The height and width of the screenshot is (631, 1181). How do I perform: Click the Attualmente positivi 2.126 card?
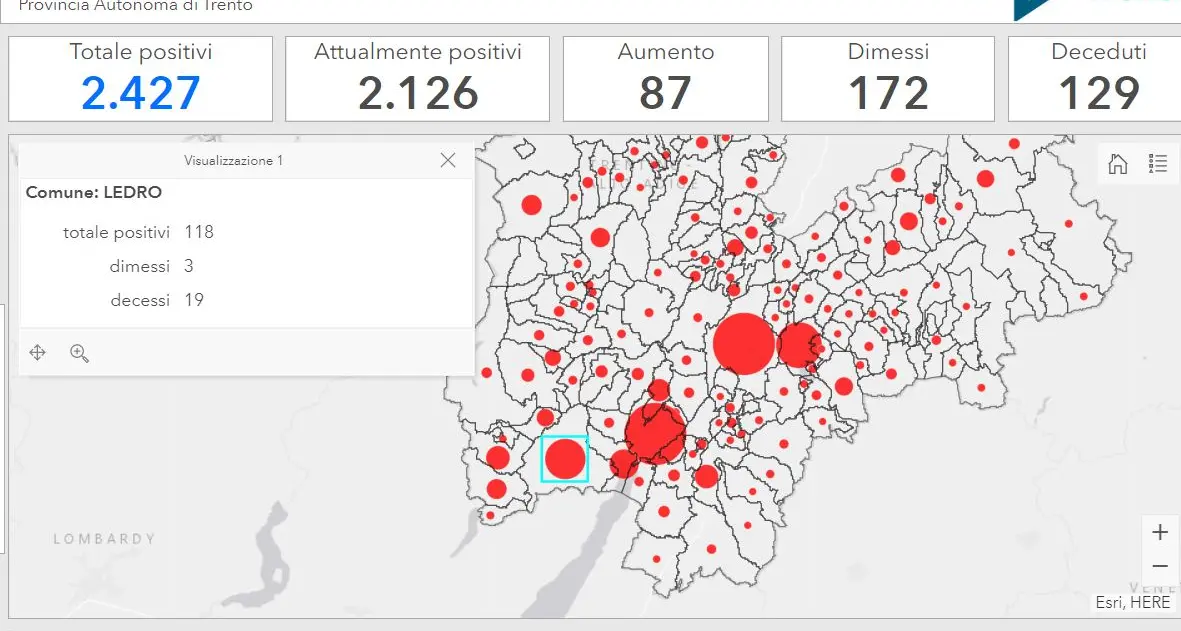click(417, 78)
